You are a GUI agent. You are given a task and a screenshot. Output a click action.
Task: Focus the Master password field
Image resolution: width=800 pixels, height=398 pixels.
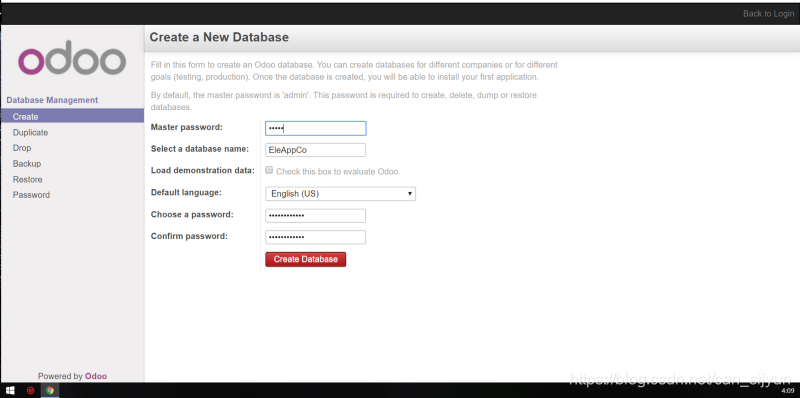pos(316,128)
